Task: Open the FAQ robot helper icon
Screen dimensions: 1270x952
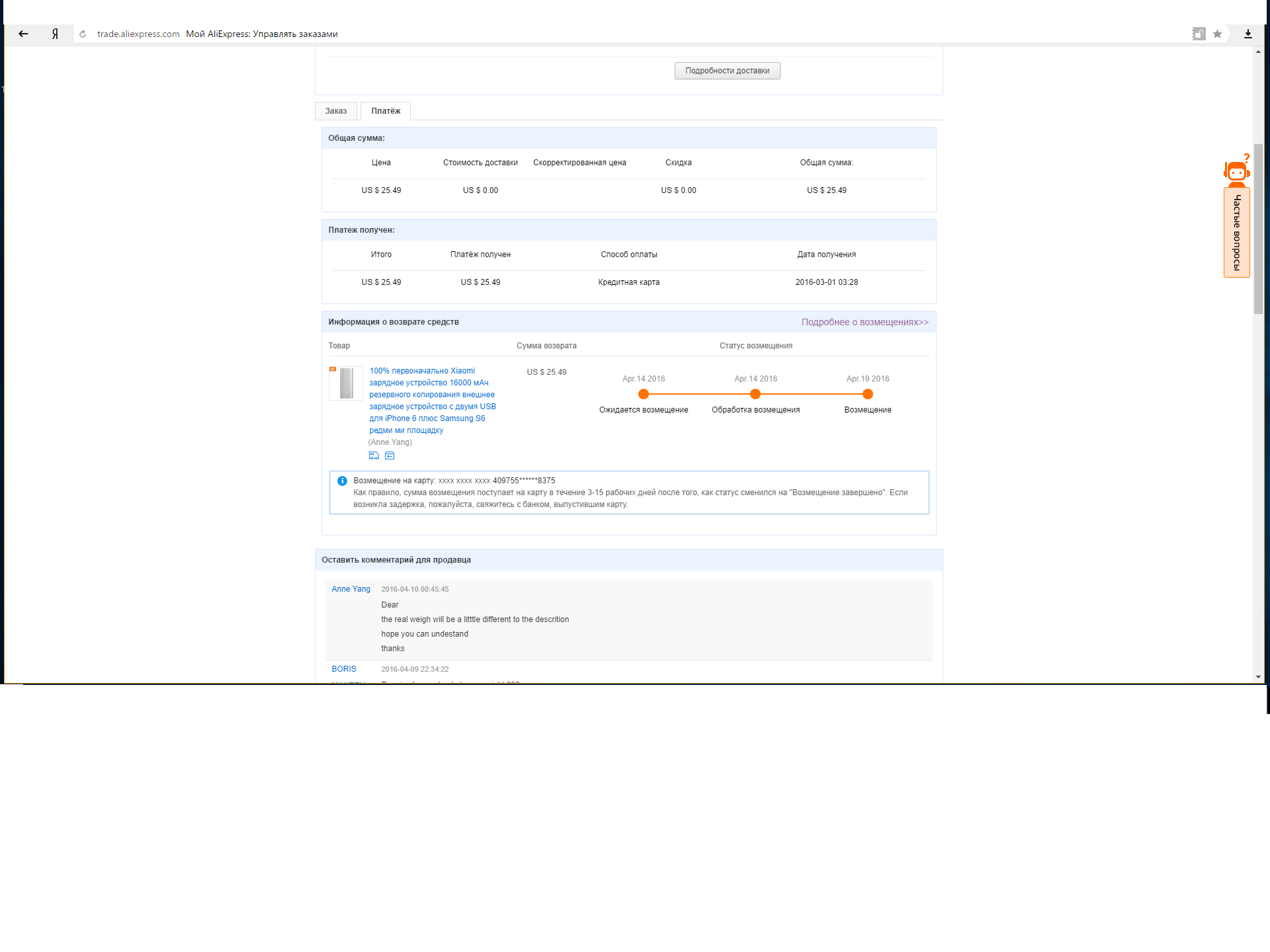Action: point(1236,171)
